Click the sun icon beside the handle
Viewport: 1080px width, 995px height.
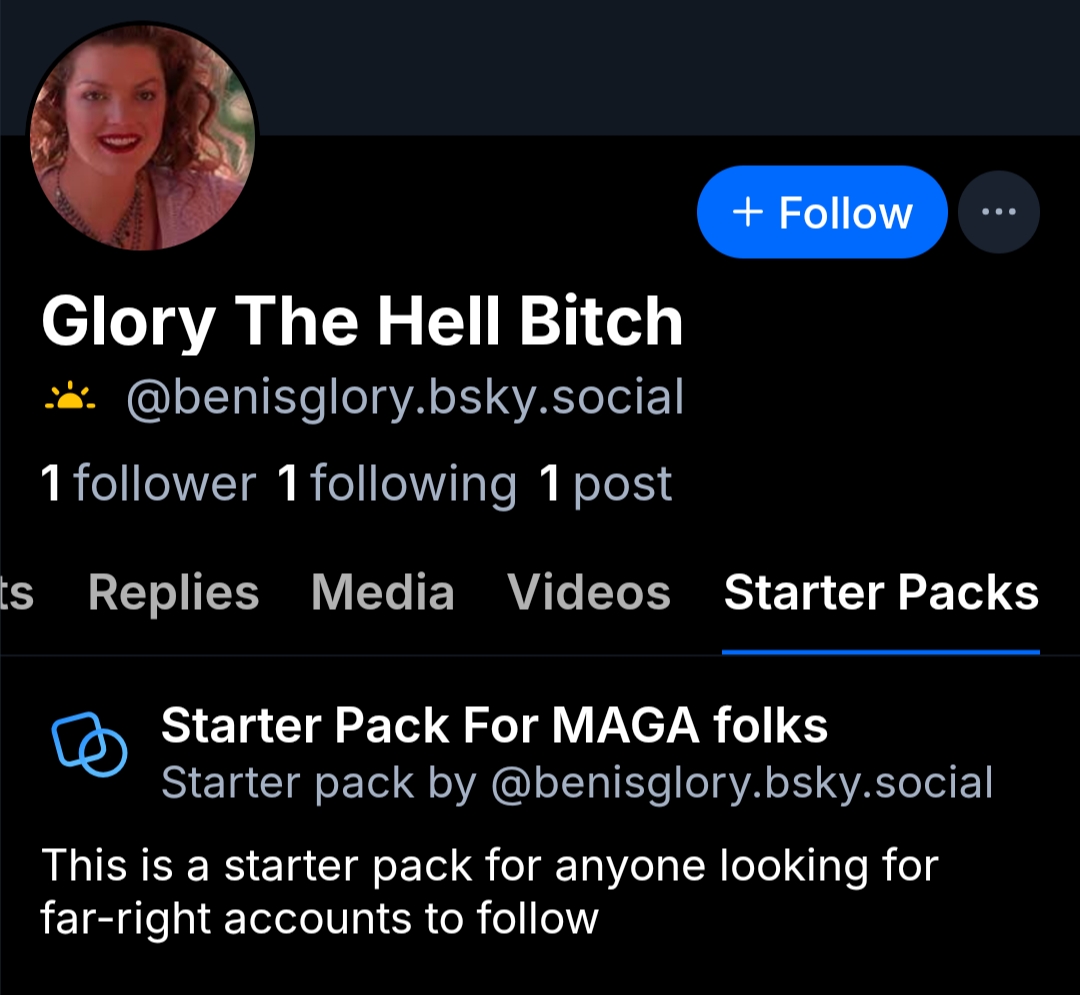pyautogui.click(x=70, y=398)
